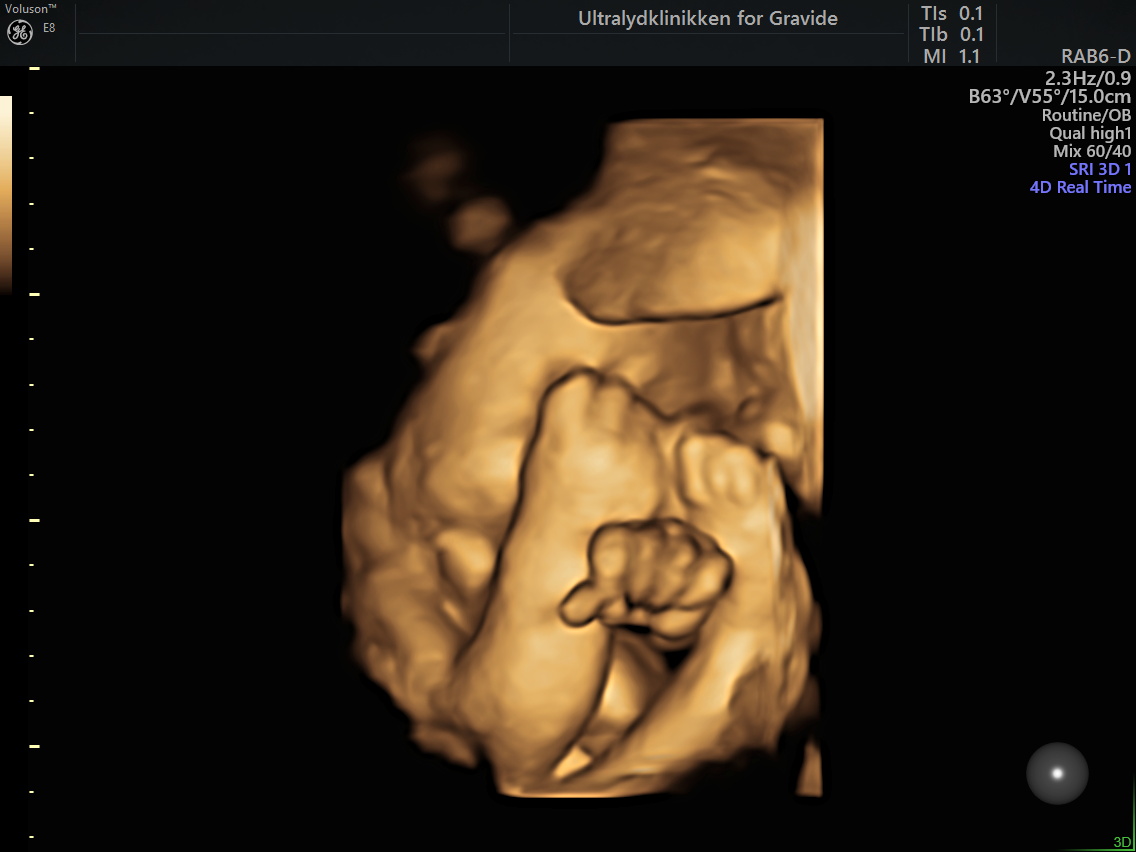Click the rendered 3D fetal ultrasound image
The width and height of the screenshot is (1136, 852).
[x=582, y=458]
